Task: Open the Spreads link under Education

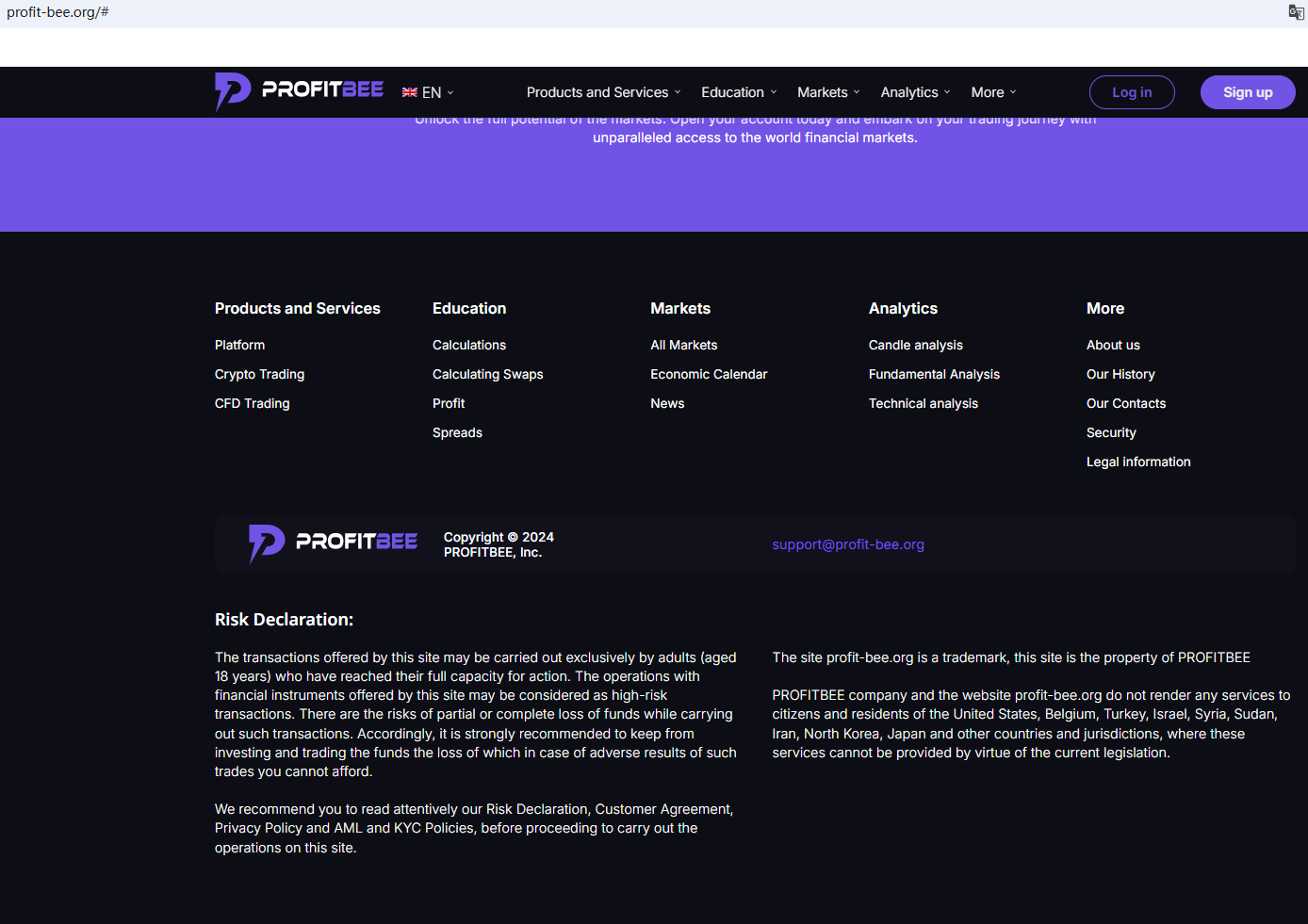Action: (x=457, y=432)
